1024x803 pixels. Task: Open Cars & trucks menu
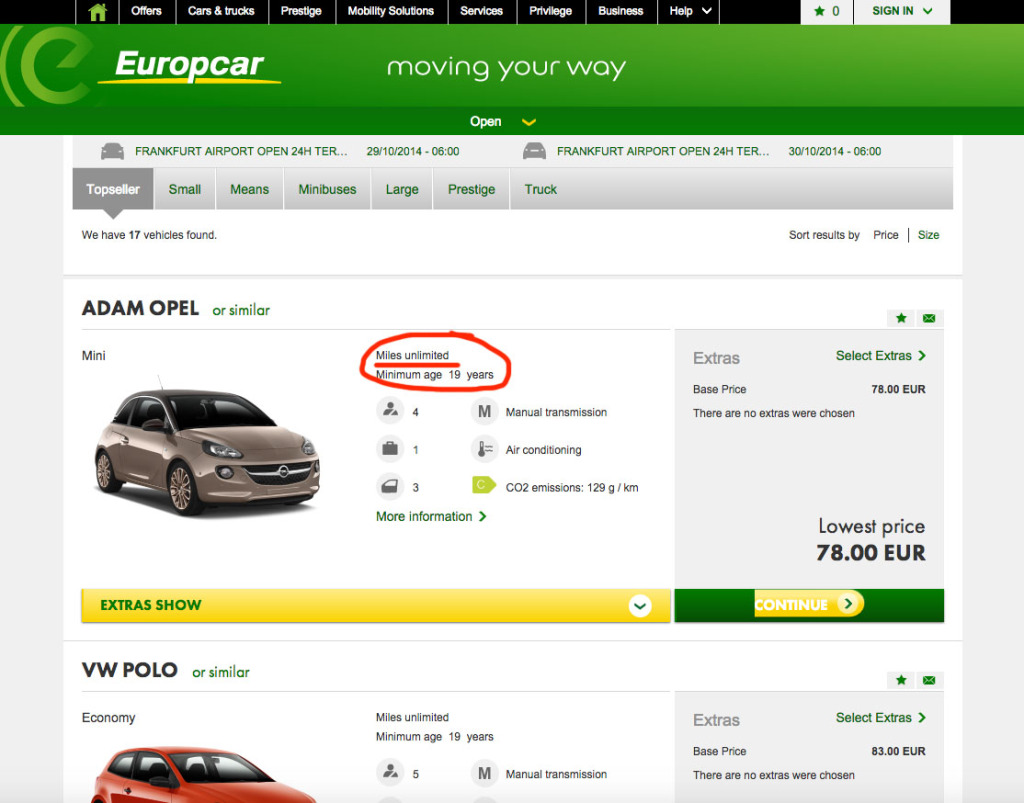[x=221, y=12]
